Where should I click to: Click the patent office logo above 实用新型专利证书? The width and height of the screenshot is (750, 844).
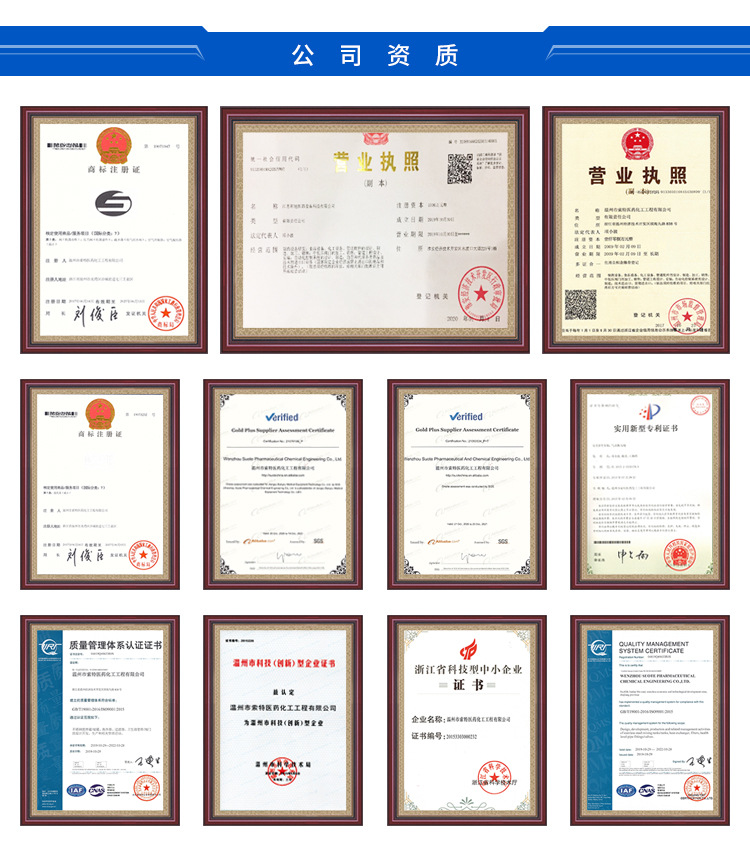point(649,411)
